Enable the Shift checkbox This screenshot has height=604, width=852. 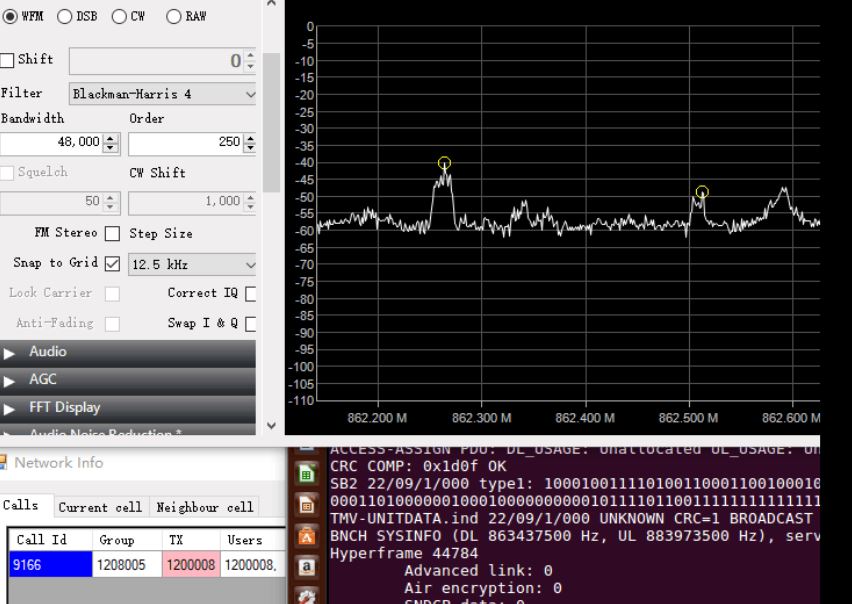tap(7, 60)
